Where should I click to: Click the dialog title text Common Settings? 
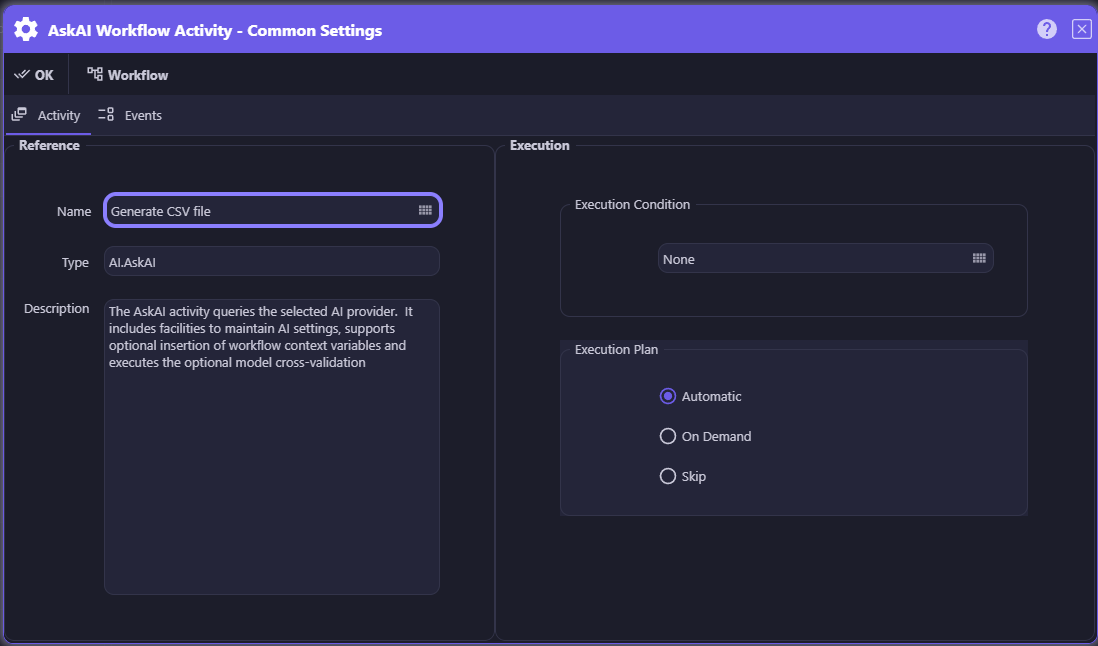pos(314,30)
